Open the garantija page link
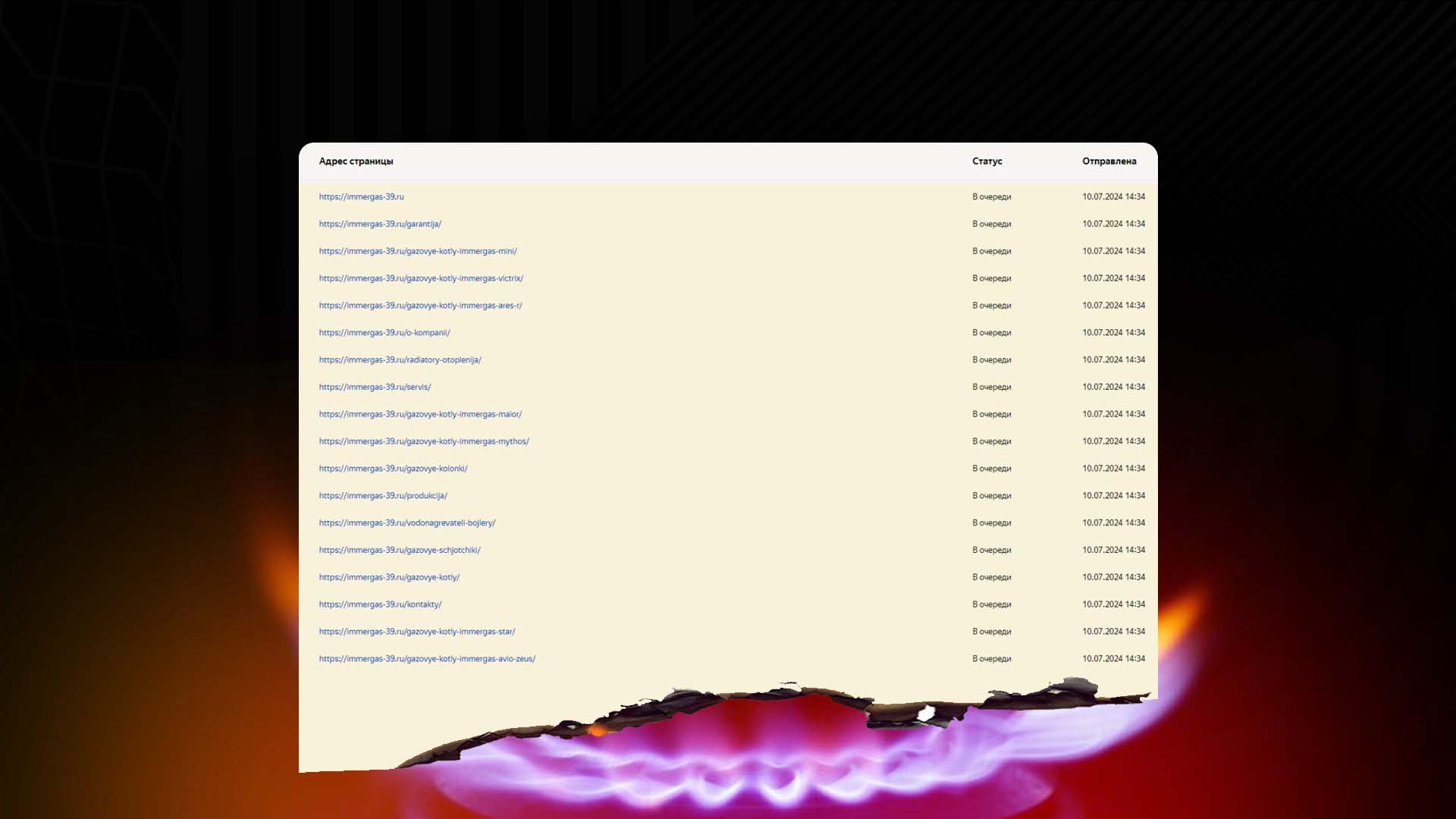 coord(380,224)
